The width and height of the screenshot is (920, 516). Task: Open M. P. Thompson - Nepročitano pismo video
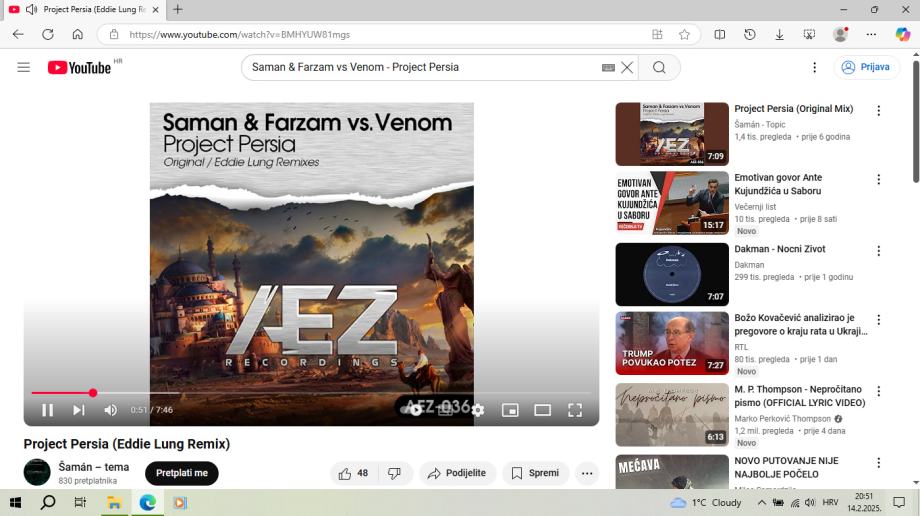800,396
